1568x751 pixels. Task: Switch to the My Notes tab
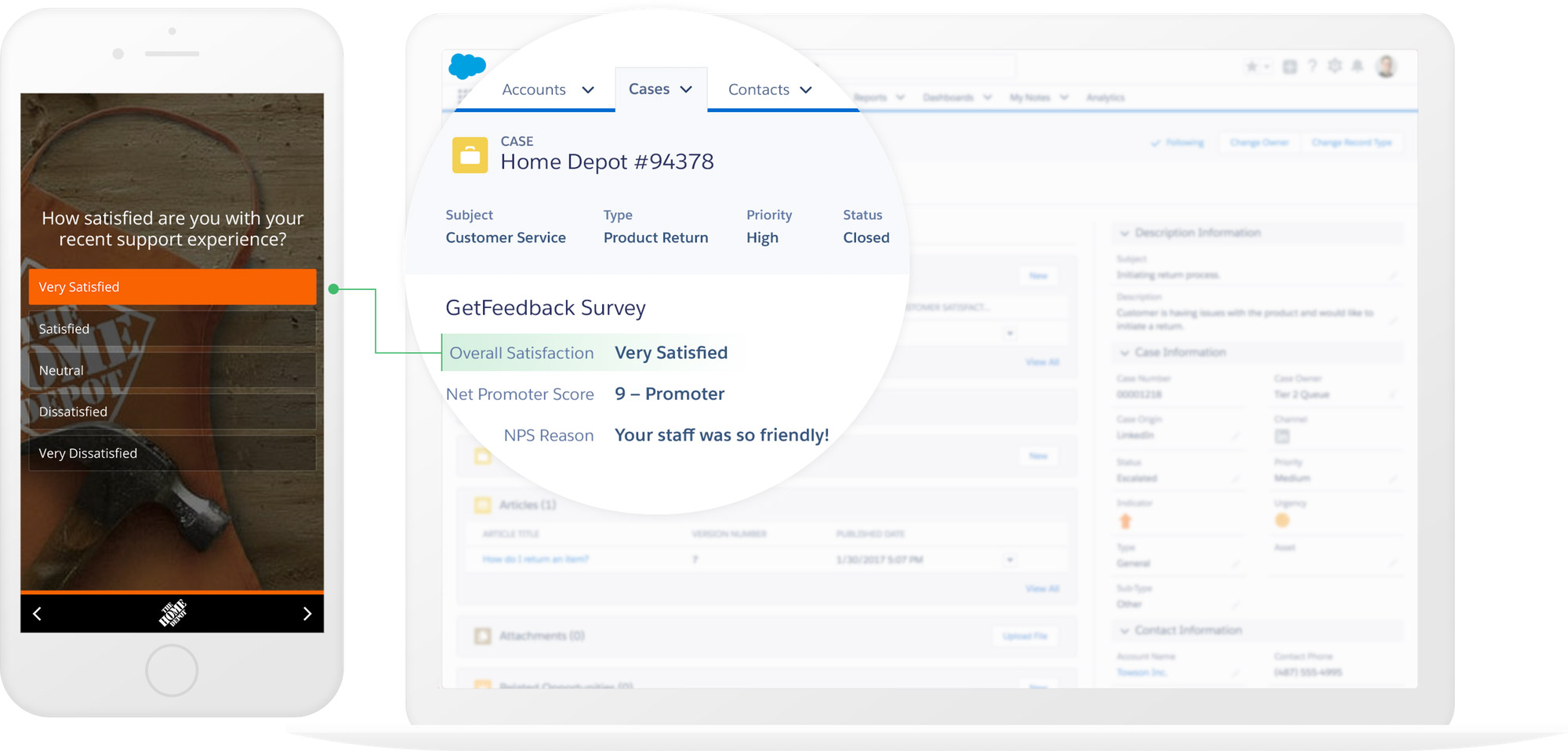[1030, 97]
